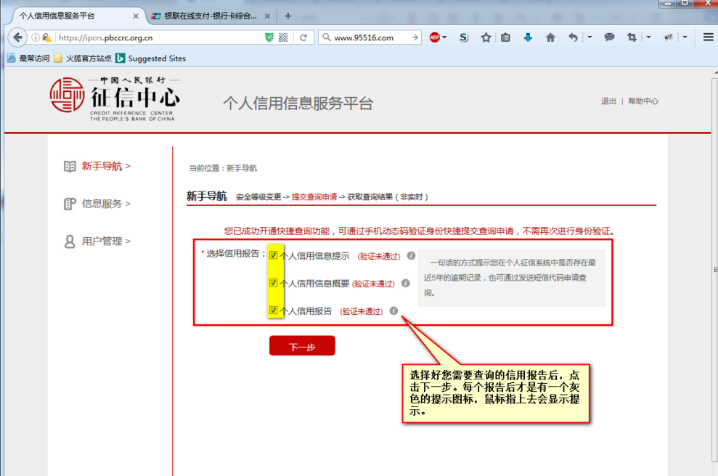The height and width of the screenshot is (476, 718).
Task: Click the browser back arrow button
Action: (17, 38)
